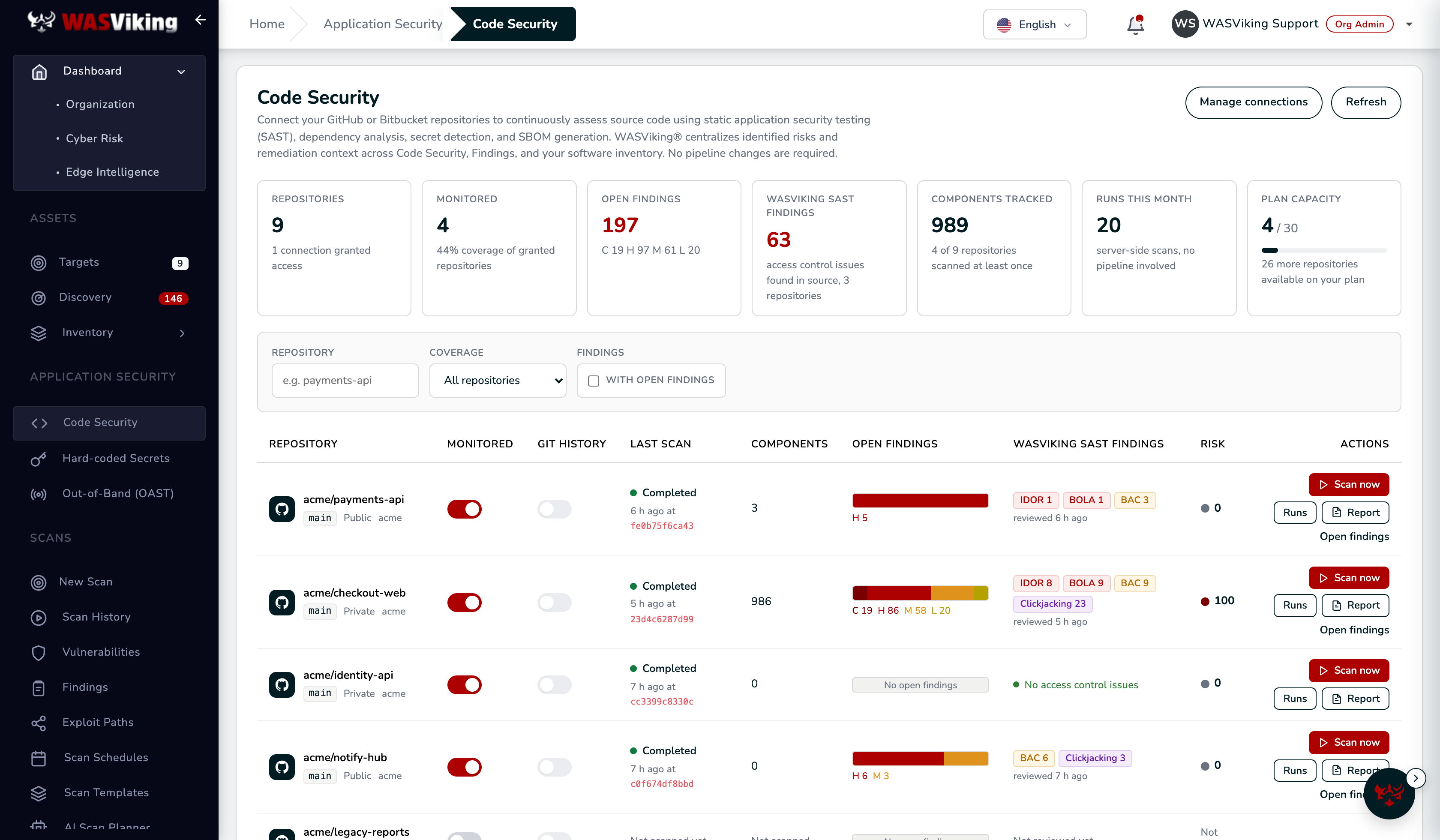Screen dimensions: 1440x840
Task: Click the Code Security brackets icon
Action: pos(39,423)
